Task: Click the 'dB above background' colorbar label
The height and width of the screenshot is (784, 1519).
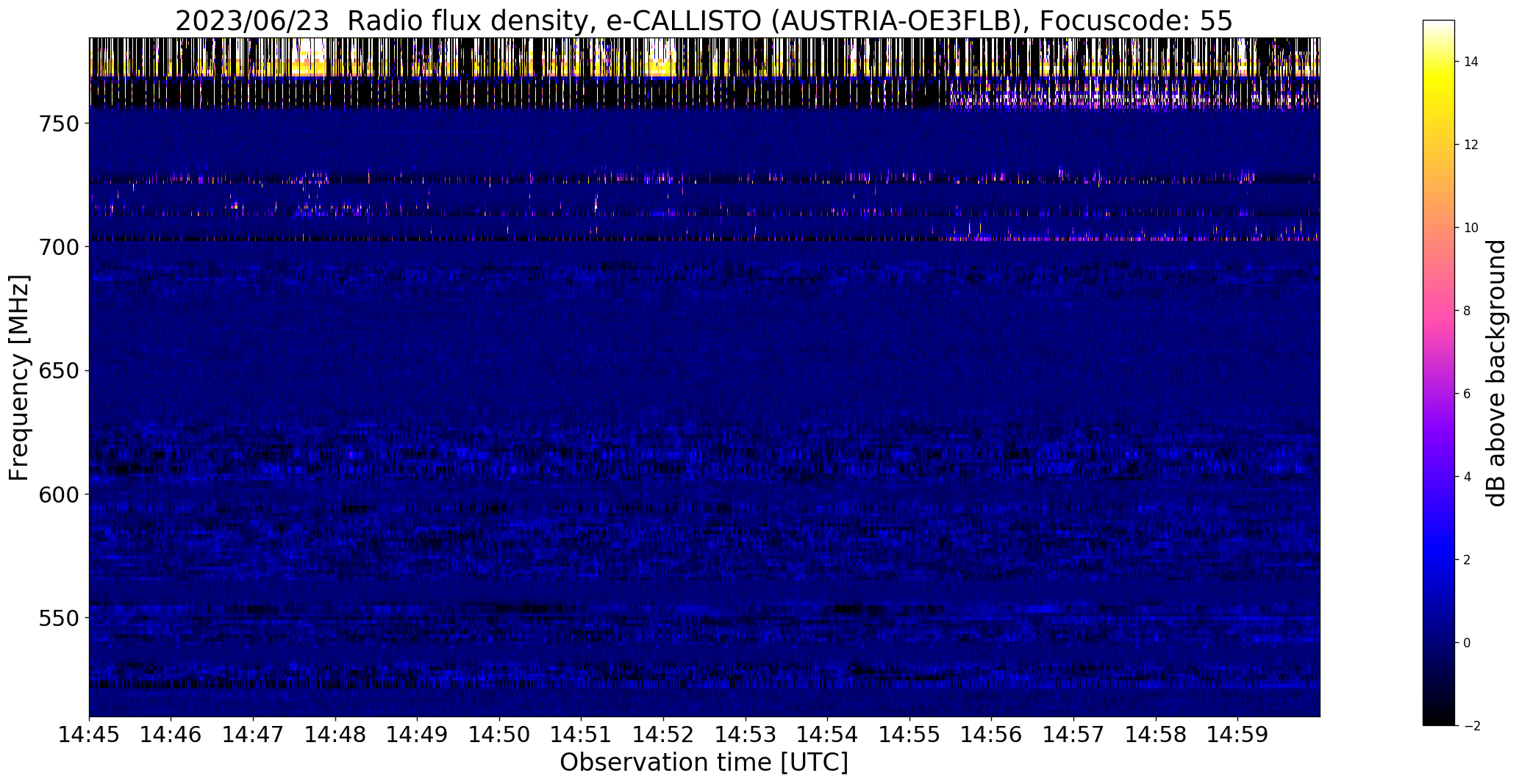Action: 1496,373
